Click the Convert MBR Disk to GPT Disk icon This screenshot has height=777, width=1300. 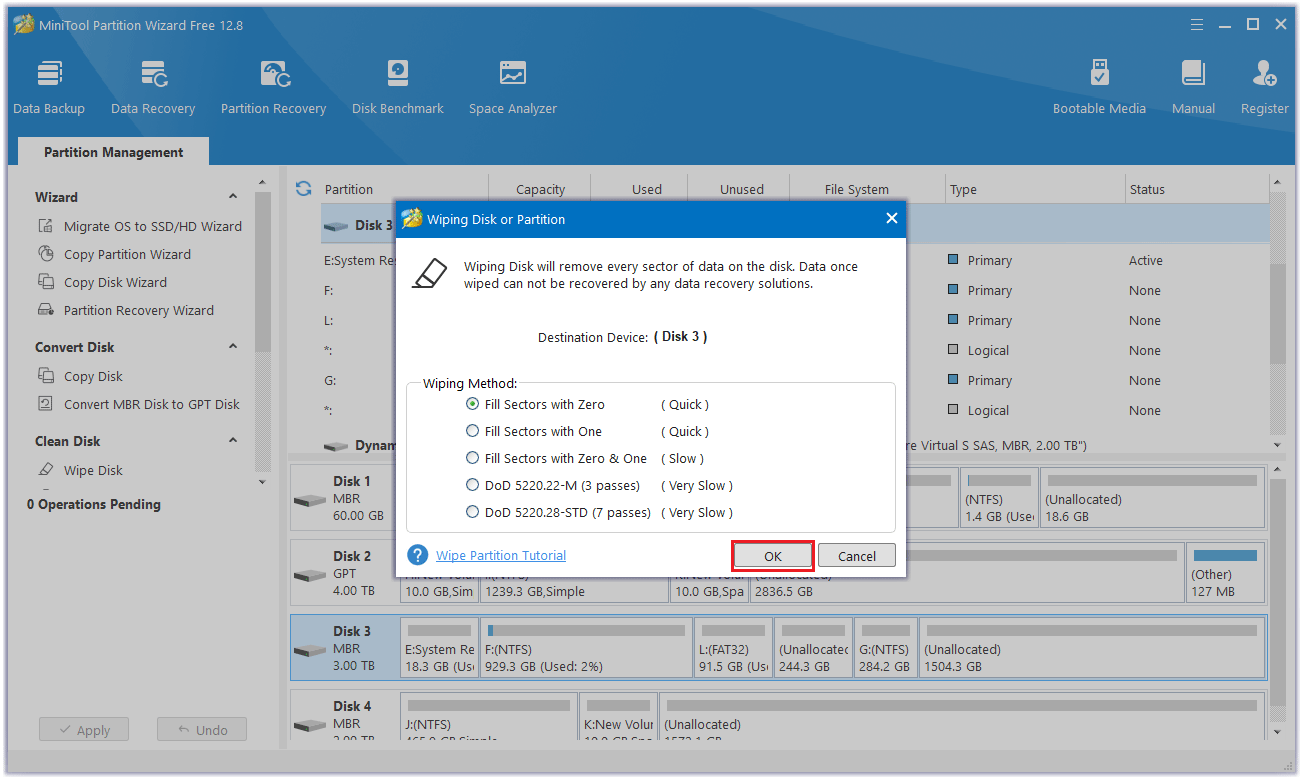[46, 404]
